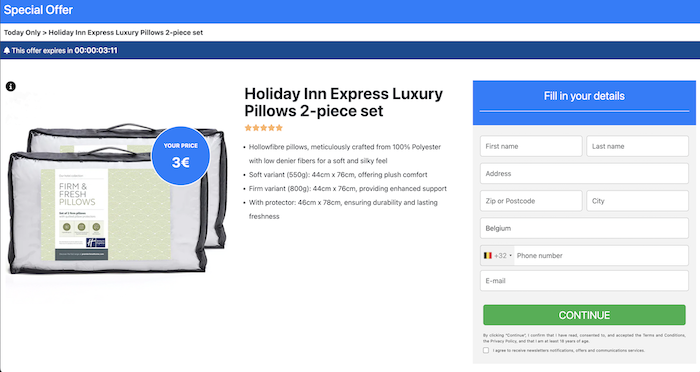Focus the Last name input field

tap(637, 146)
